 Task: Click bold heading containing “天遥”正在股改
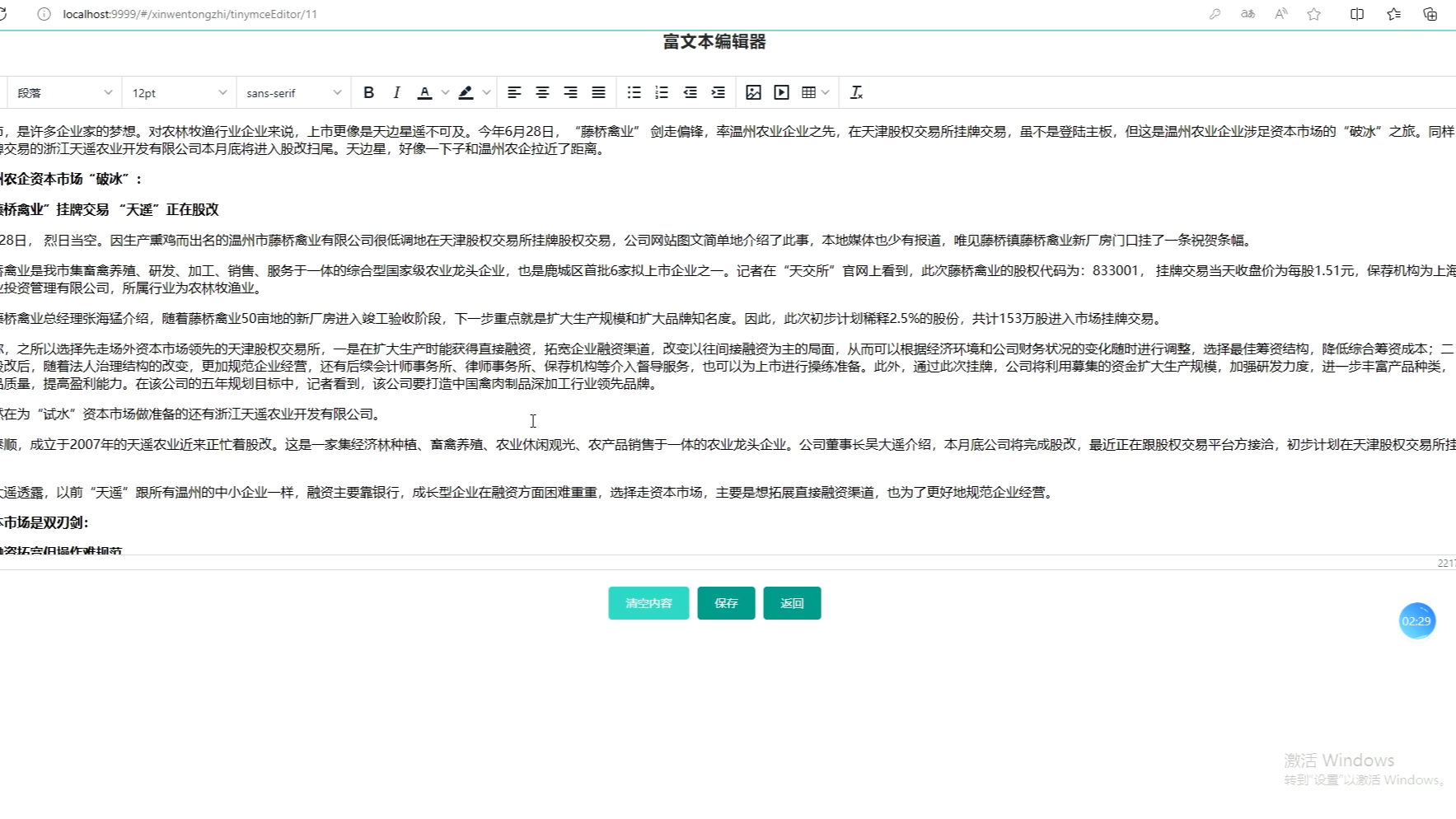(110, 209)
